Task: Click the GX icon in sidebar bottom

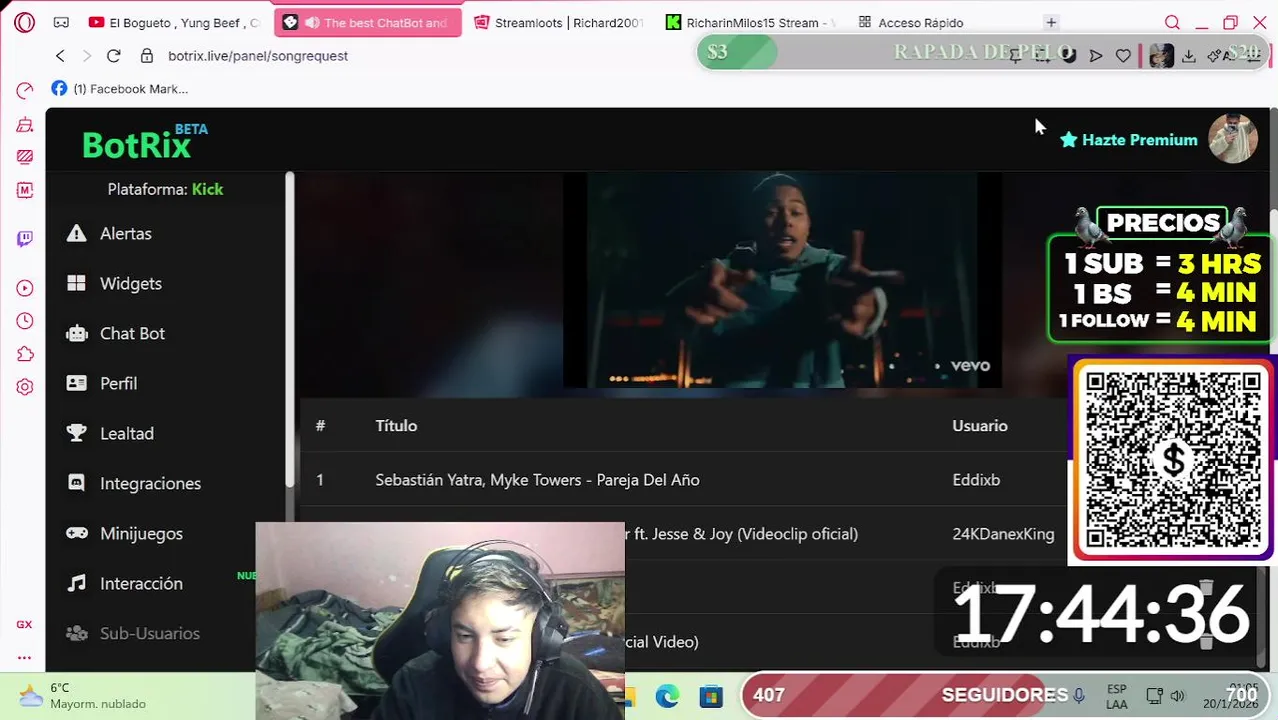Action: pos(24,624)
